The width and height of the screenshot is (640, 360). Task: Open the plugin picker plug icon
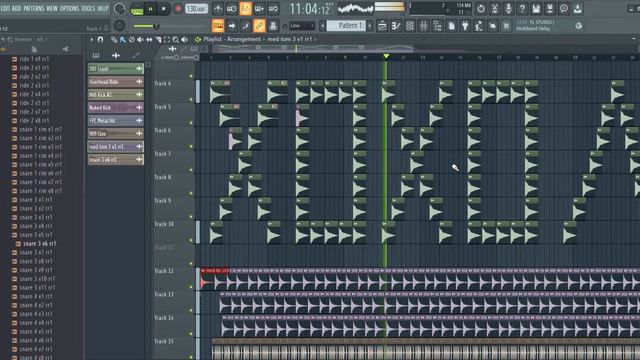tap(465, 26)
